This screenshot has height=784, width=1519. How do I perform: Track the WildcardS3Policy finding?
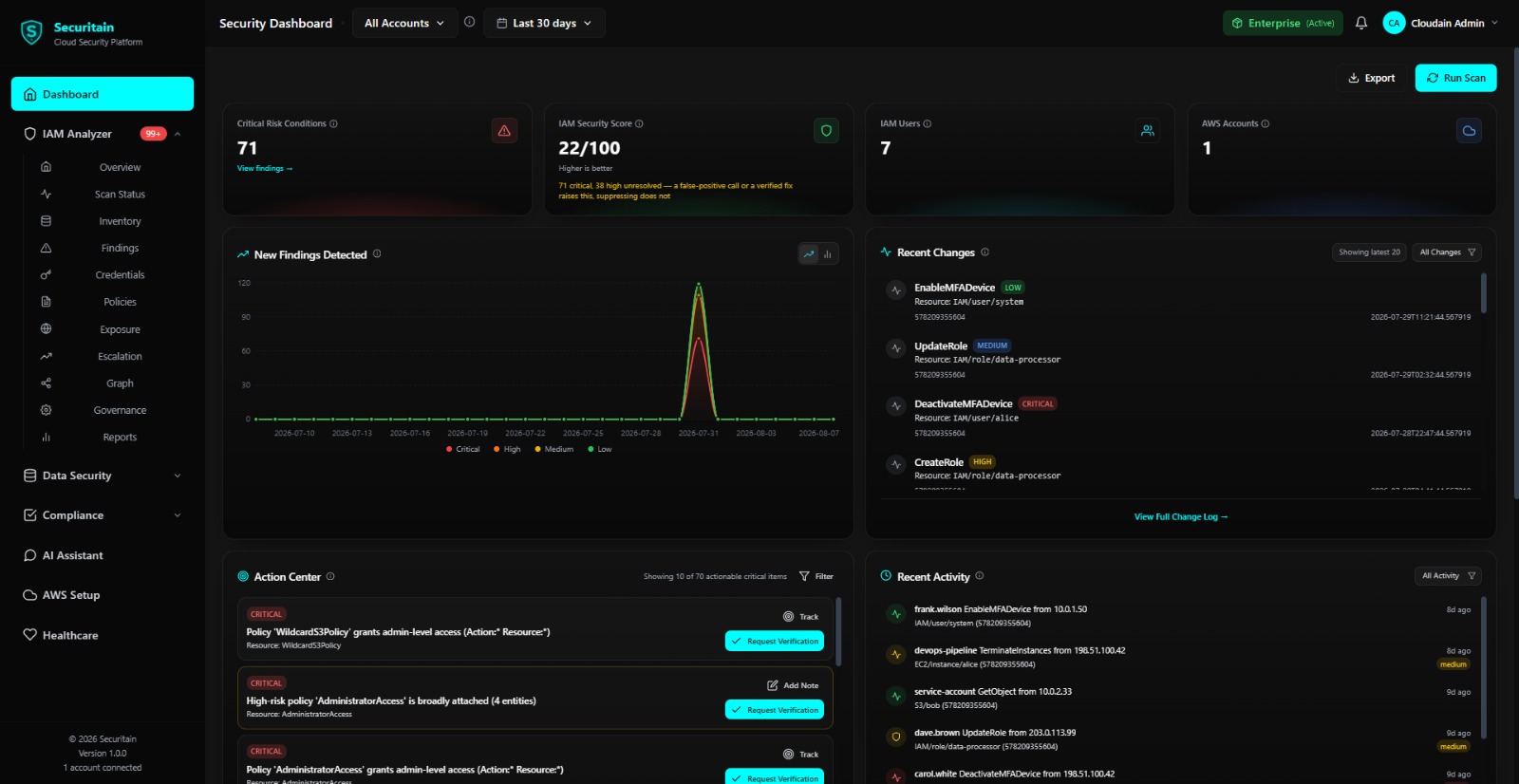pos(800,617)
